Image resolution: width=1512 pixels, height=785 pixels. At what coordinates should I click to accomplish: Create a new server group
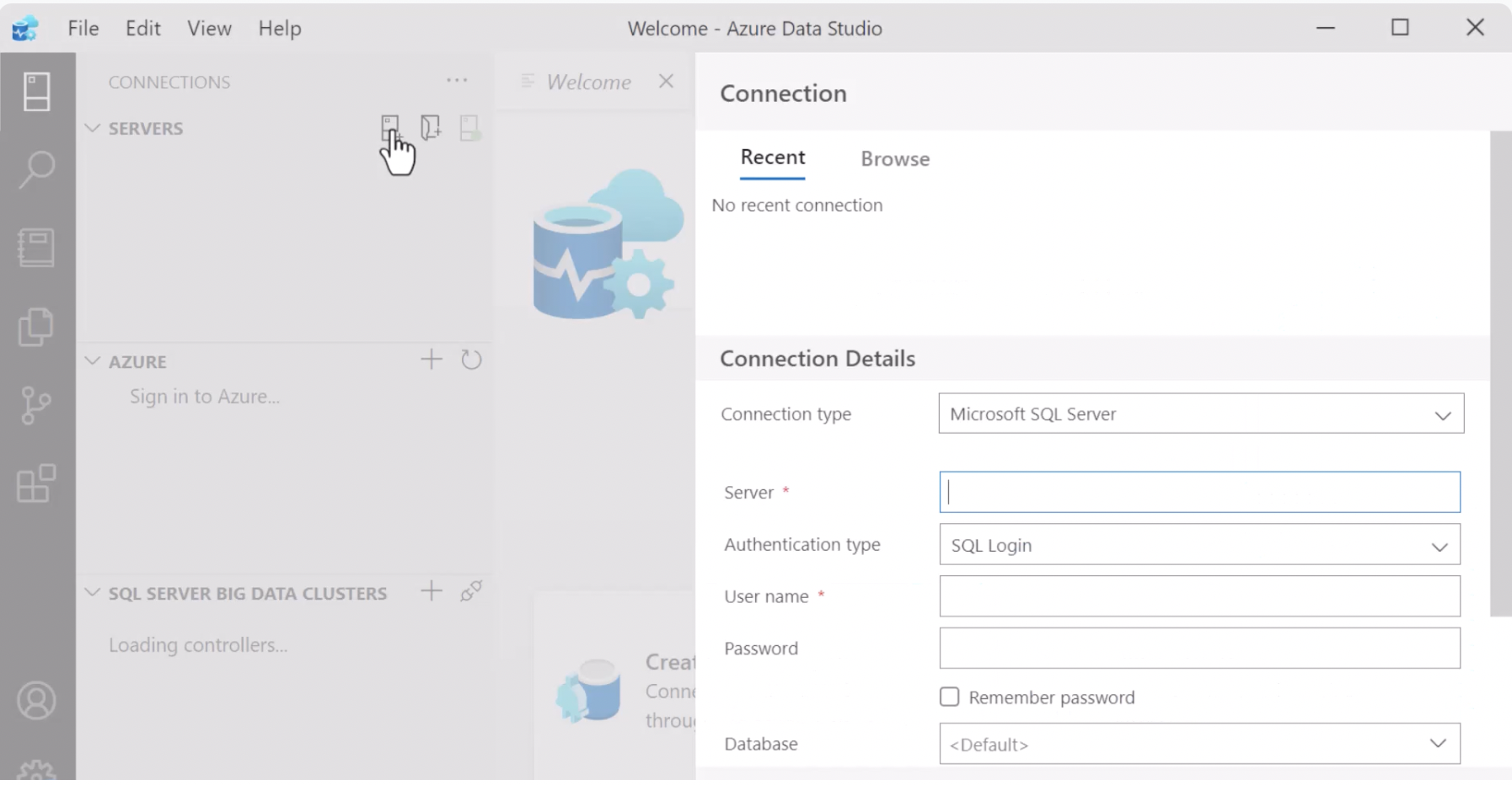pyautogui.click(x=431, y=128)
